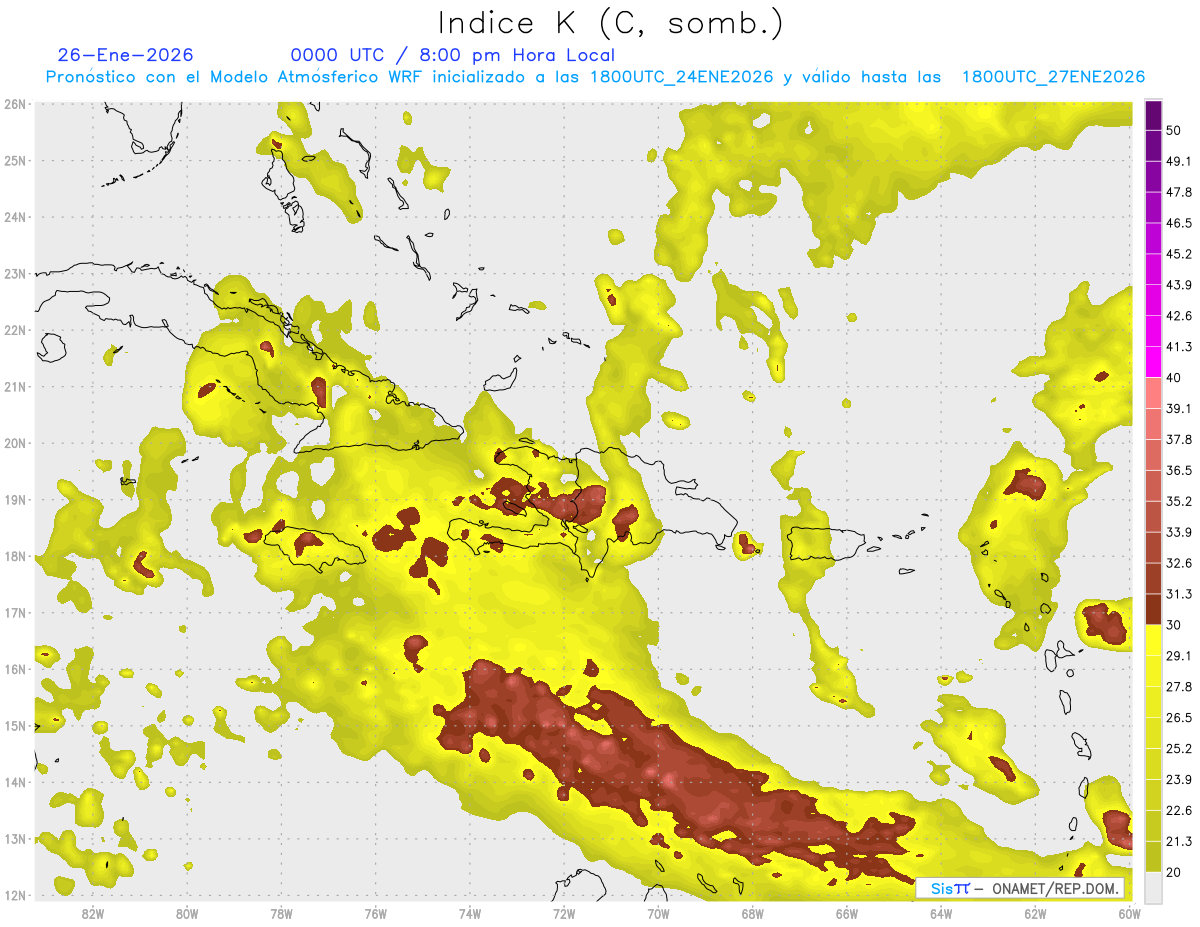Click the "25N" latitude label
Viewport: 1200px width, 927px height.
coord(15,160)
